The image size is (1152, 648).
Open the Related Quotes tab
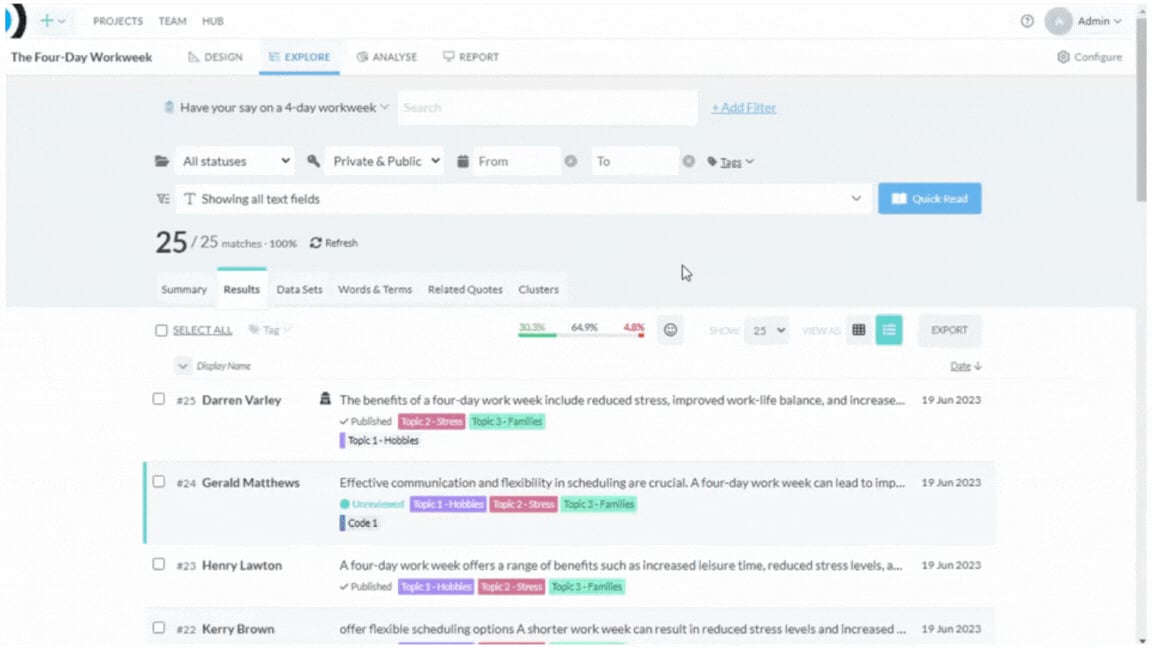465,289
